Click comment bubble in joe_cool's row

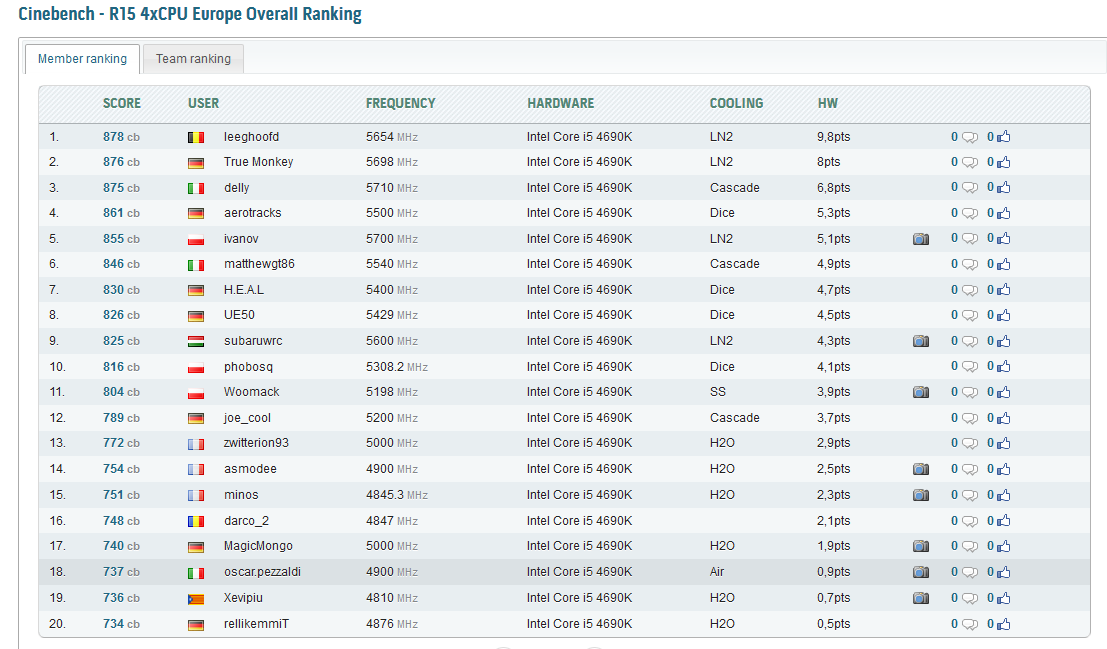click(970, 418)
